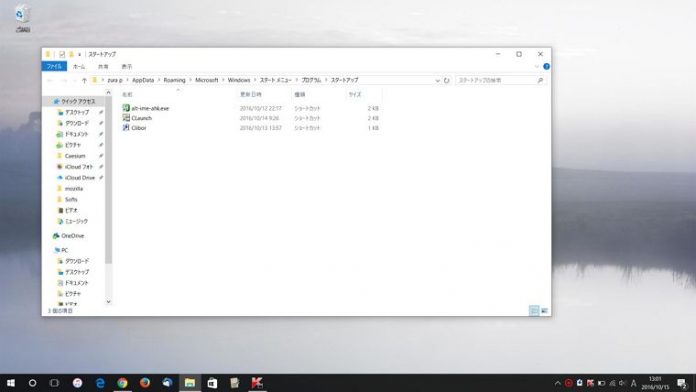Launch iTunes from the taskbar

point(78,383)
